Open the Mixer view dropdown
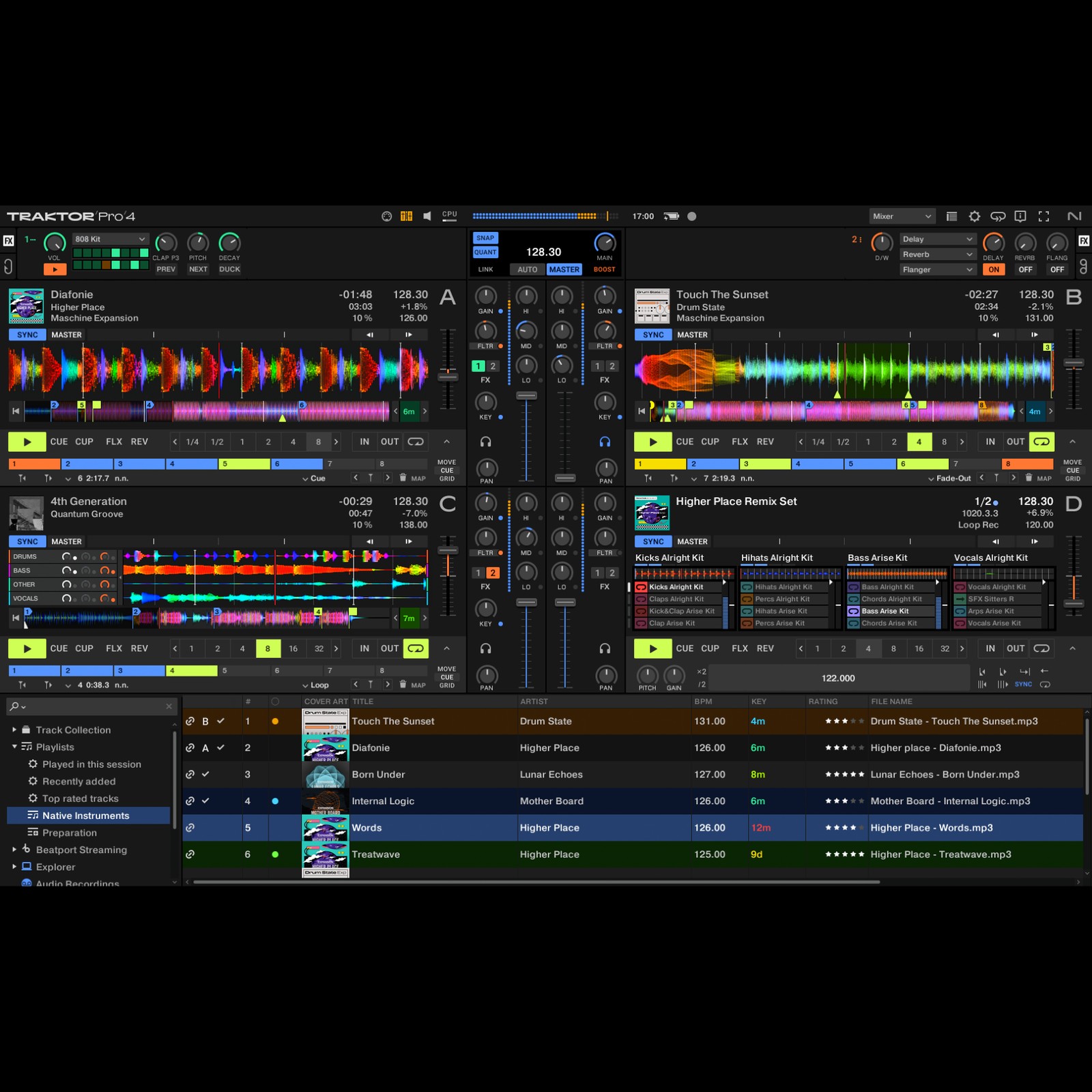 (902, 216)
